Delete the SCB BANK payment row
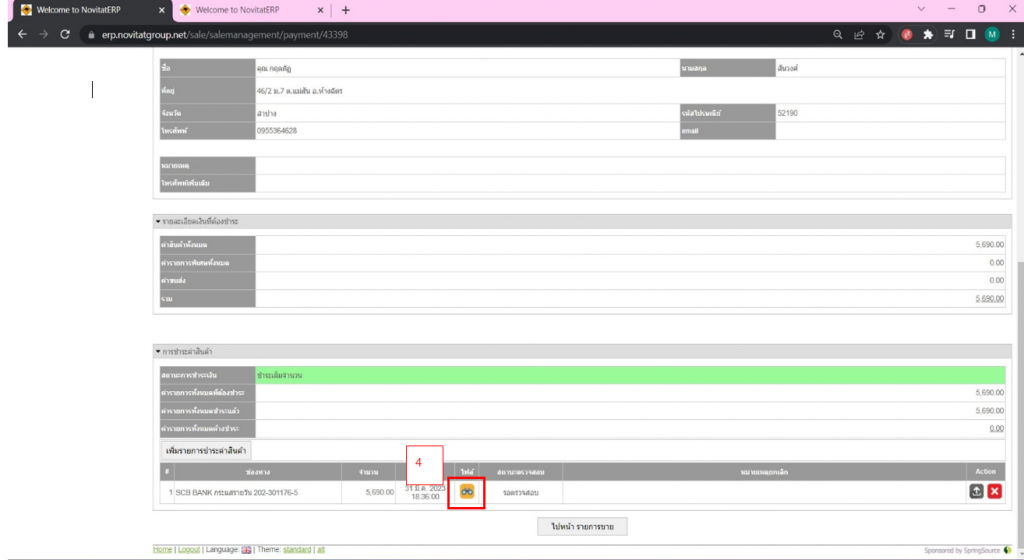The width and height of the screenshot is (1024, 560). 994,491
